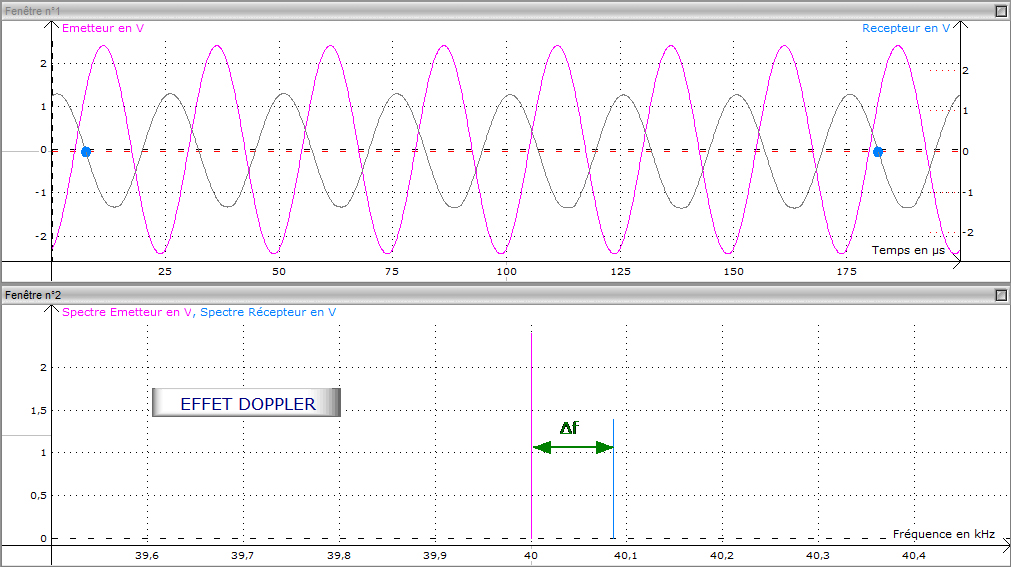Select left blue cursor point on the receiver curve
Image resolution: width=1011 pixels, height=567 pixels.
point(86,152)
